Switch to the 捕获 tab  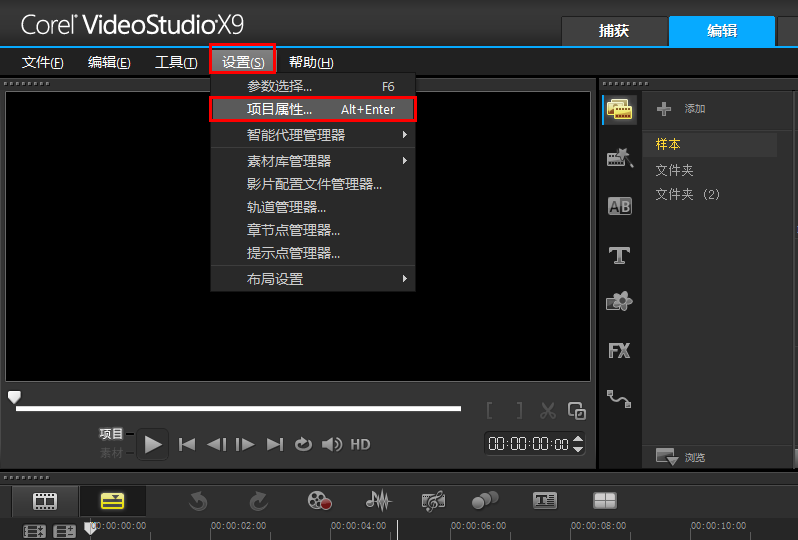tap(613, 31)
